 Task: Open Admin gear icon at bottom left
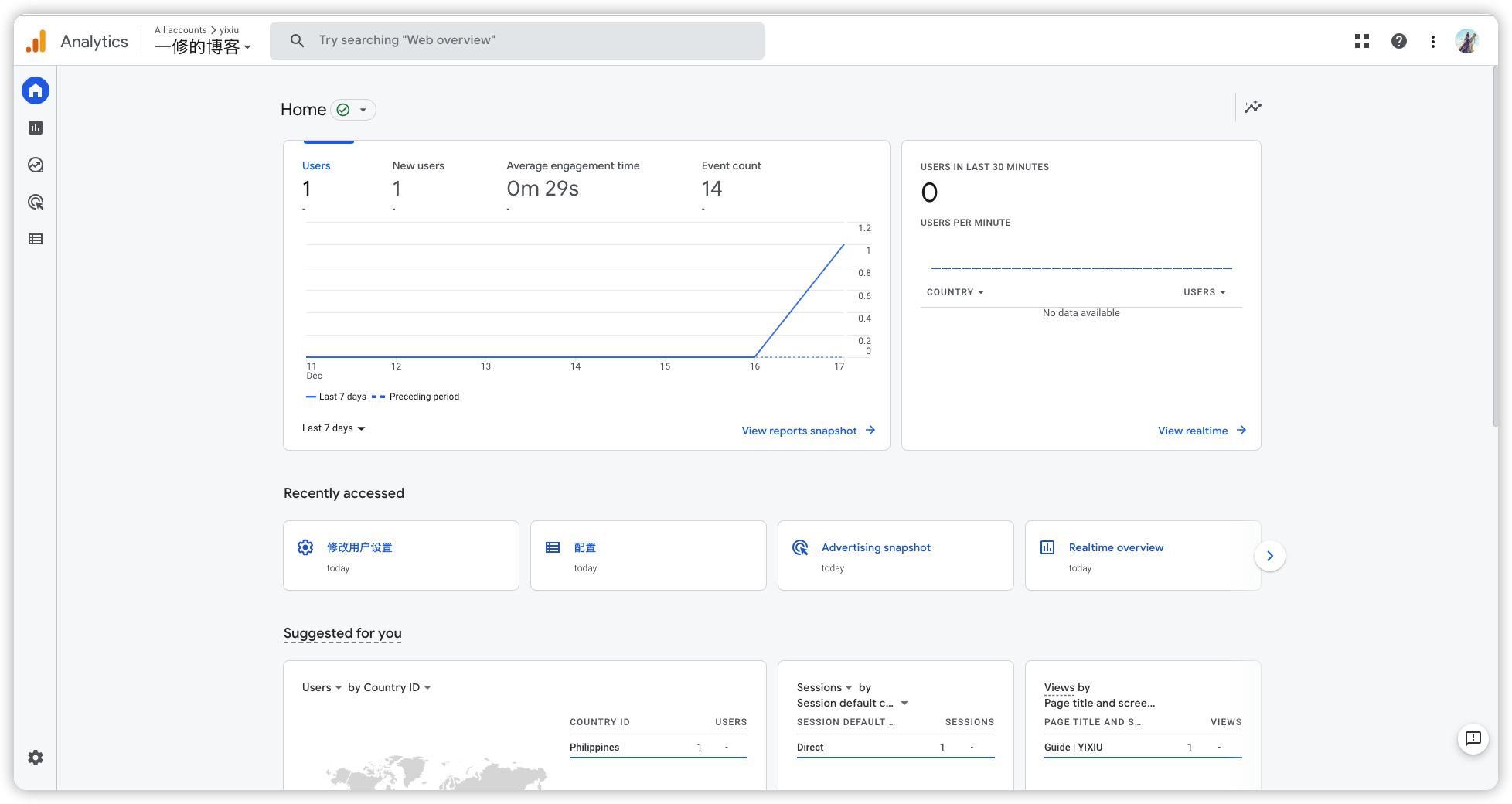click(x=36, y=758)
